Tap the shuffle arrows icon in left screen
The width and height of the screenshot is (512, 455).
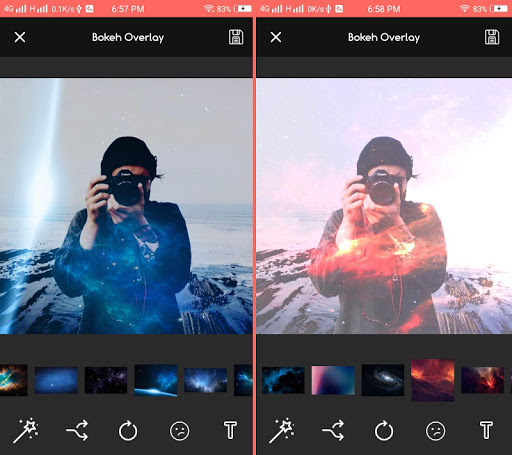pyautogui.click(x=77, y=430)
